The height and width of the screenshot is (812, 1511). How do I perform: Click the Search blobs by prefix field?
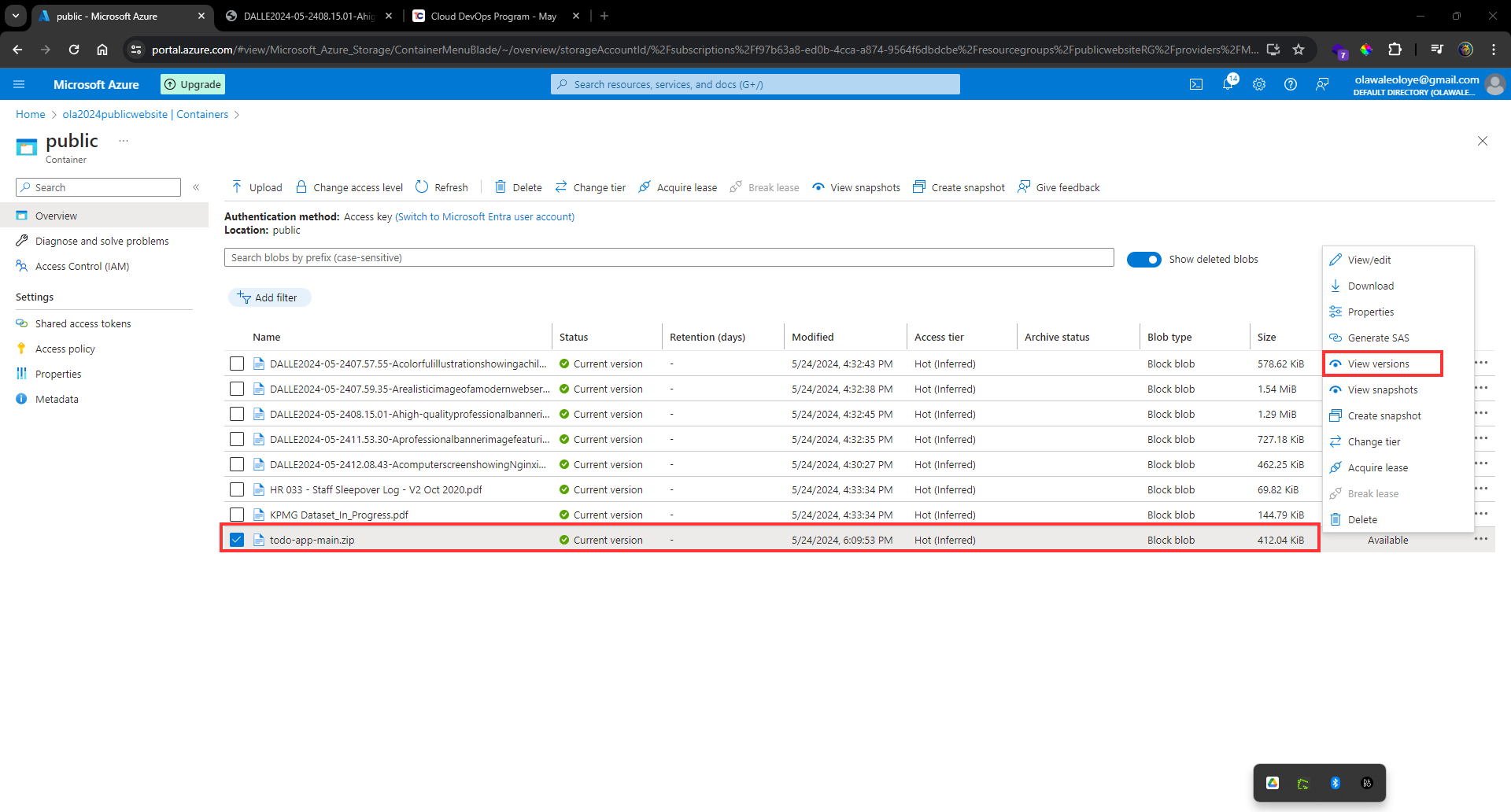point(669,258)
